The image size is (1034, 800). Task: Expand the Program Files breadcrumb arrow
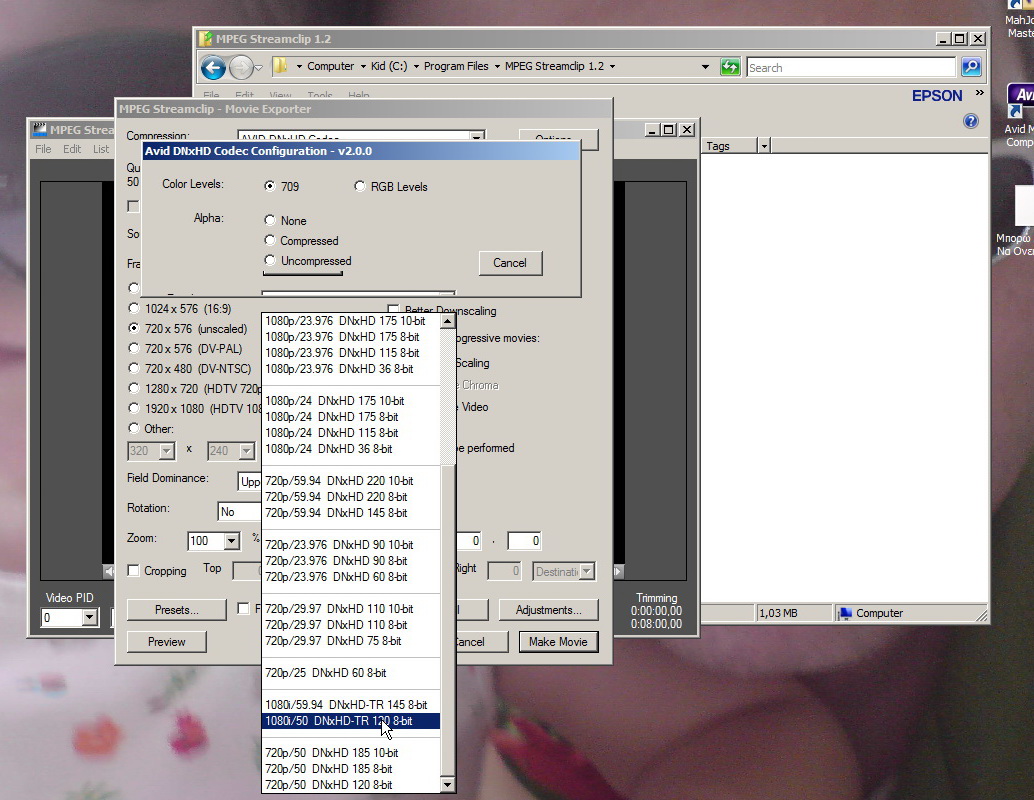[497, 67]
